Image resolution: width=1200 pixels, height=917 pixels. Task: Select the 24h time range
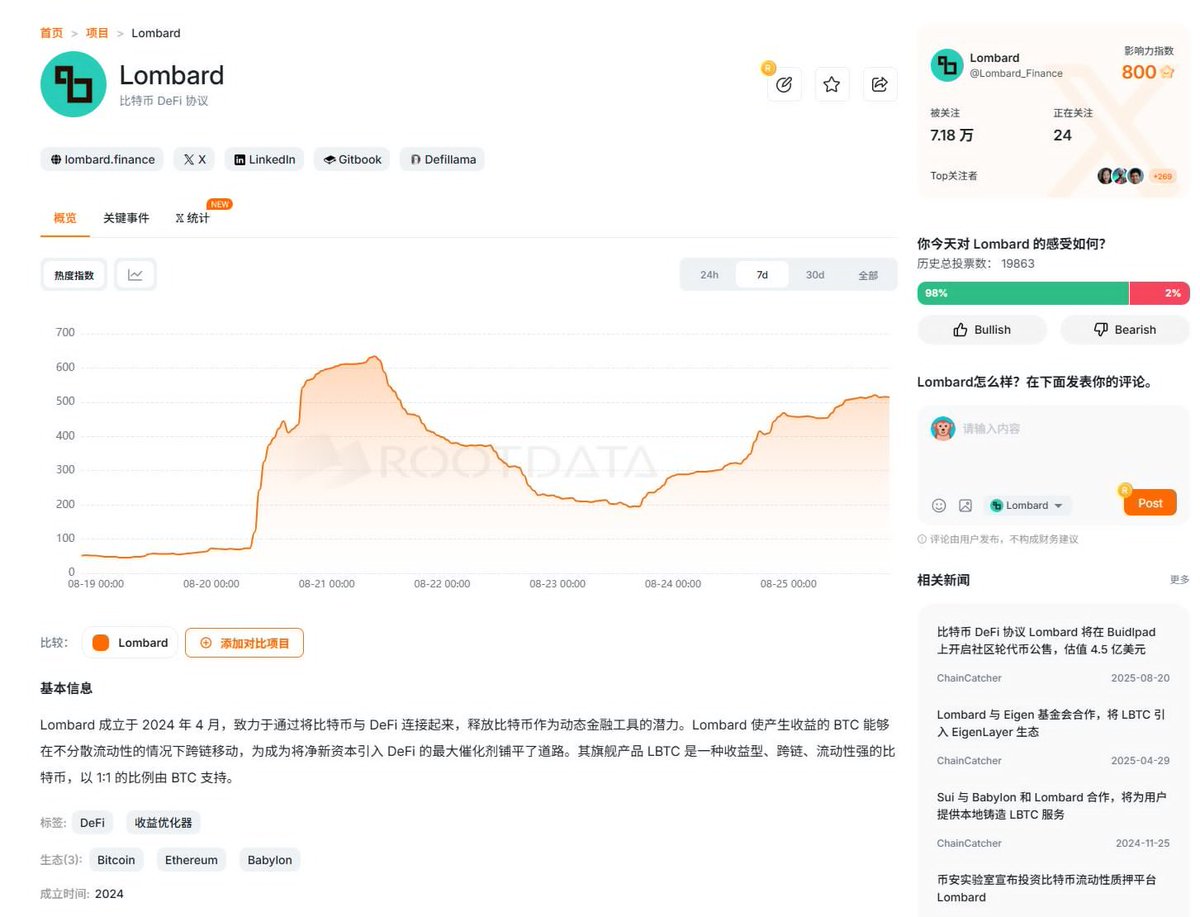coord(709,275)
